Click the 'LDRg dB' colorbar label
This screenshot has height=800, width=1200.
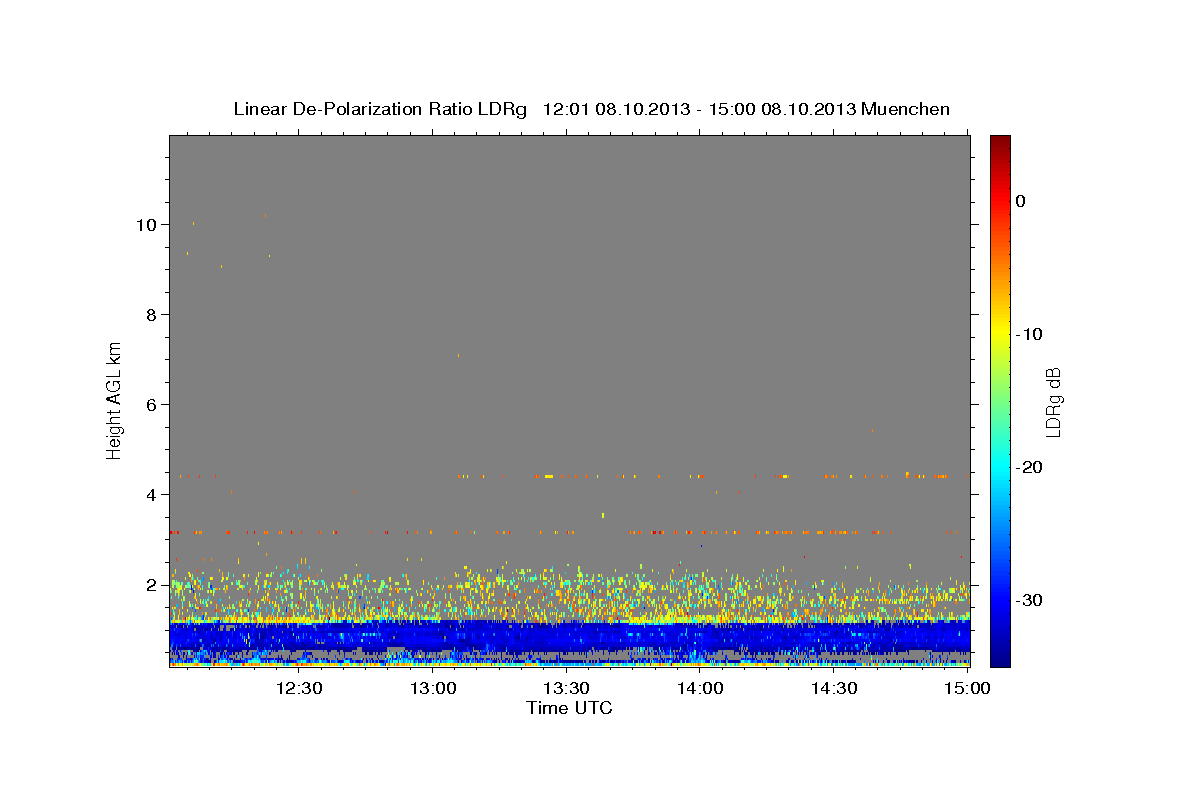click(x=1053, y=402)
